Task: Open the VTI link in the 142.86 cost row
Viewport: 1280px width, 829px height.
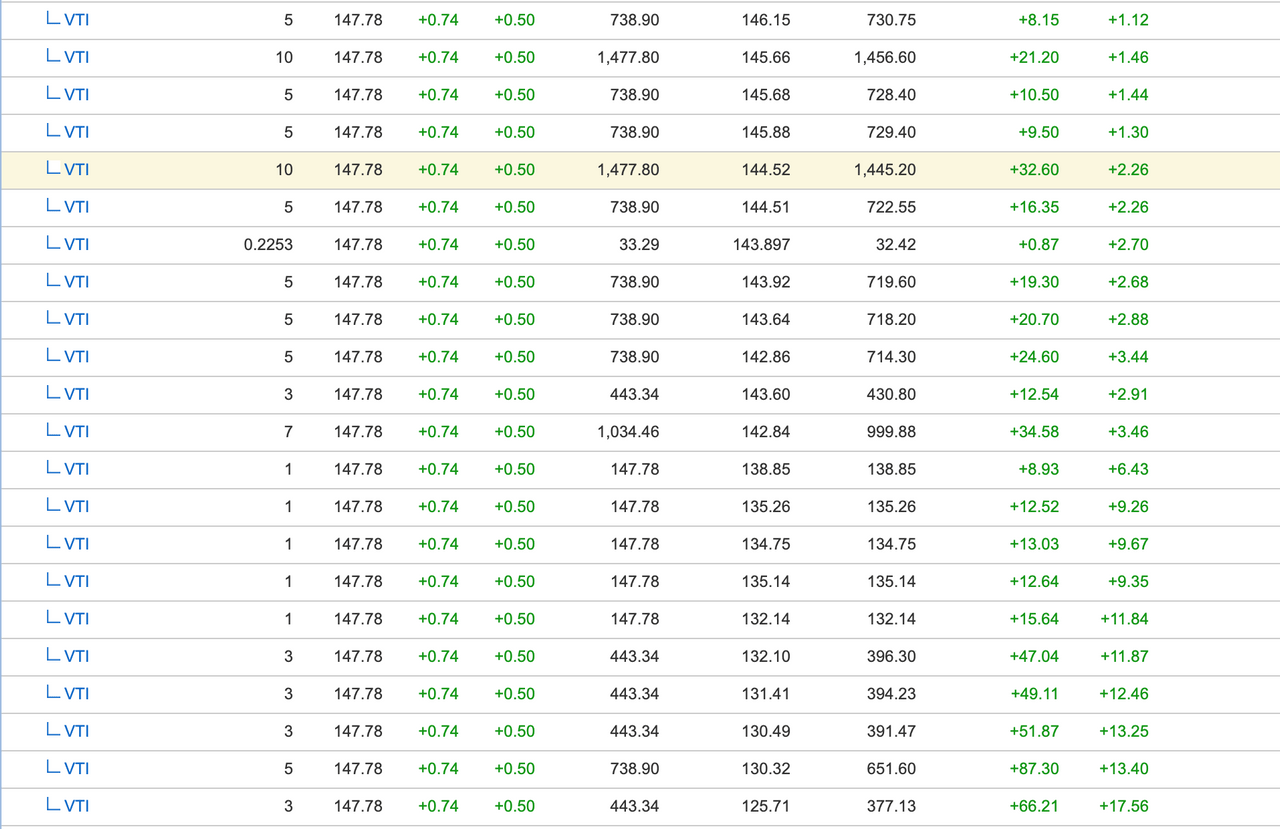Action: [76, 357]
